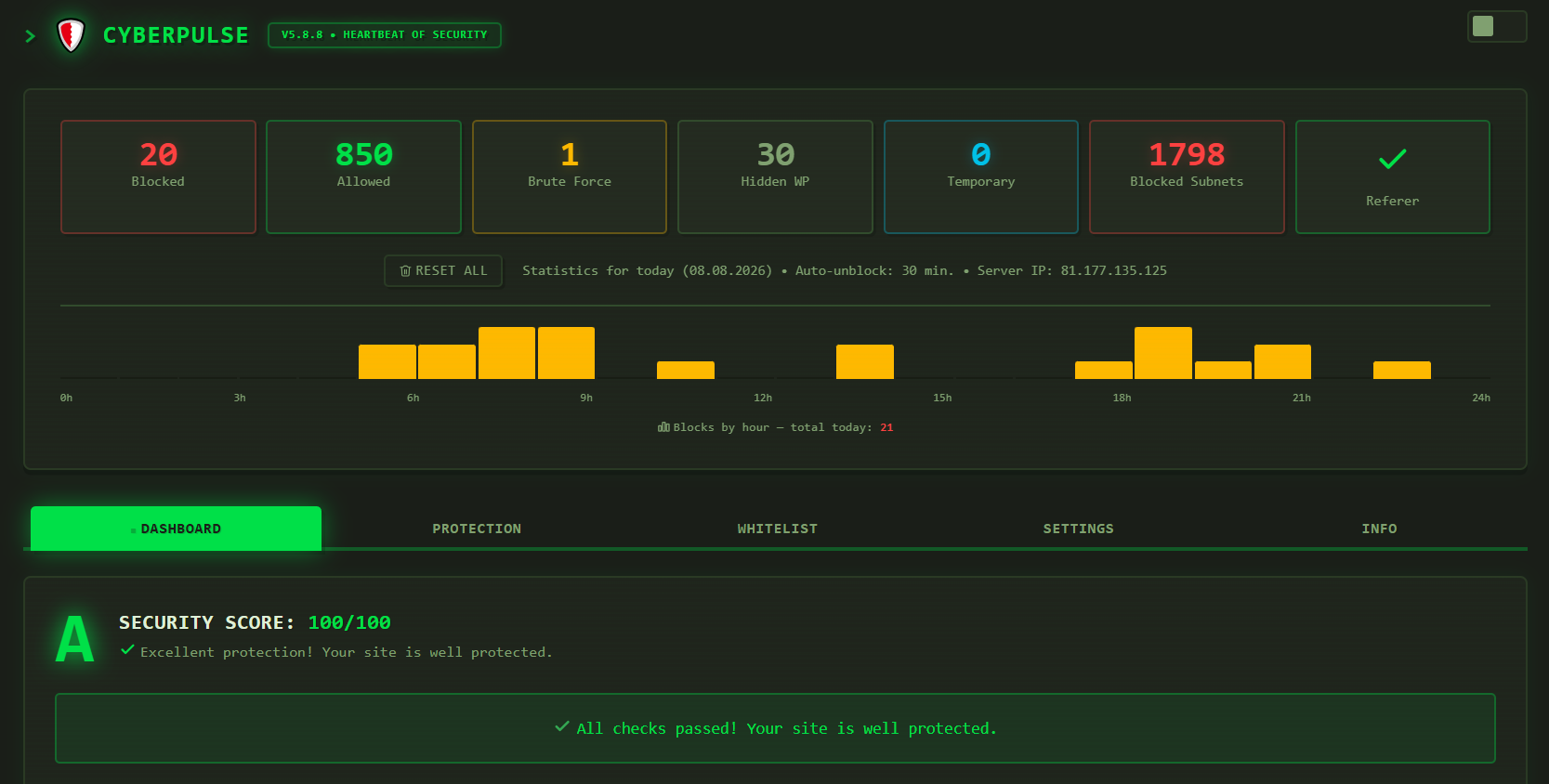Switch to the DASHBOARD tab
Image resolution: width=1549 pixels, height=784 pixels.
click(x=176, y=529)
